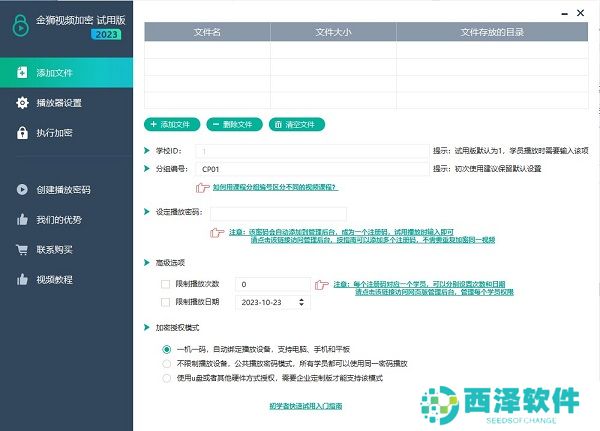The image size is (600, 431).
Task: Enable the 限制播放次数 checkbox
Action: (x=165, y=284)
